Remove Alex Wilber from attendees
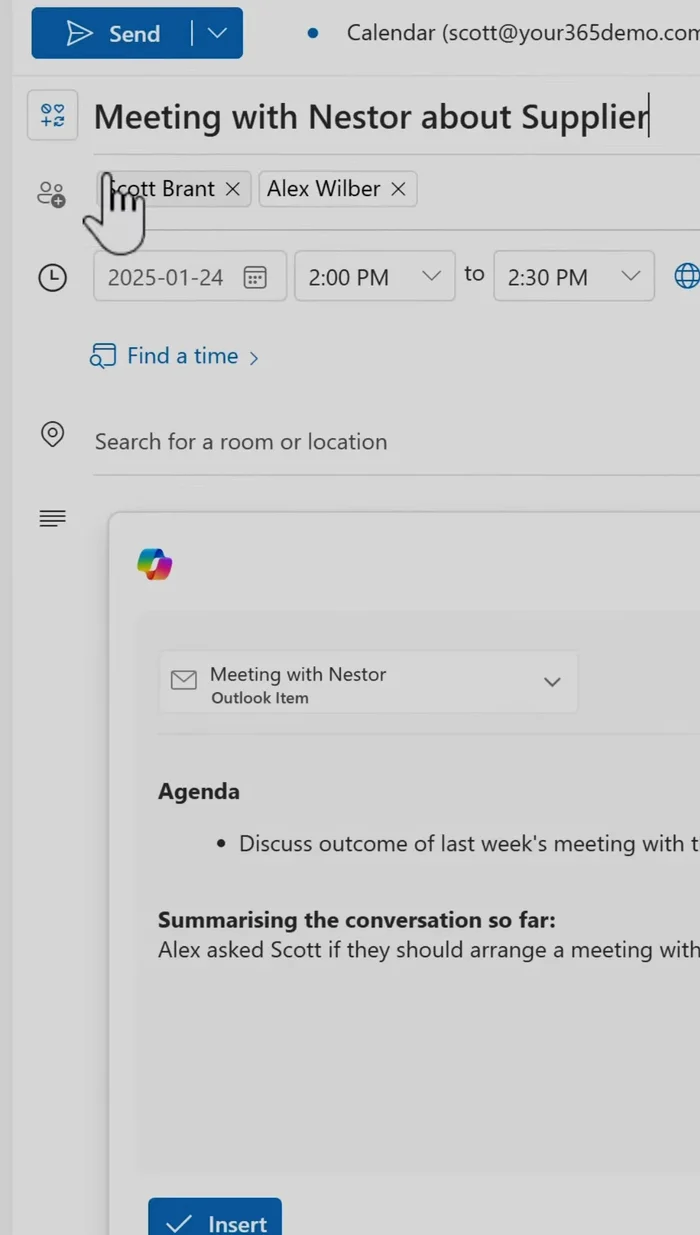The image size is (700, 1235). 398,189
